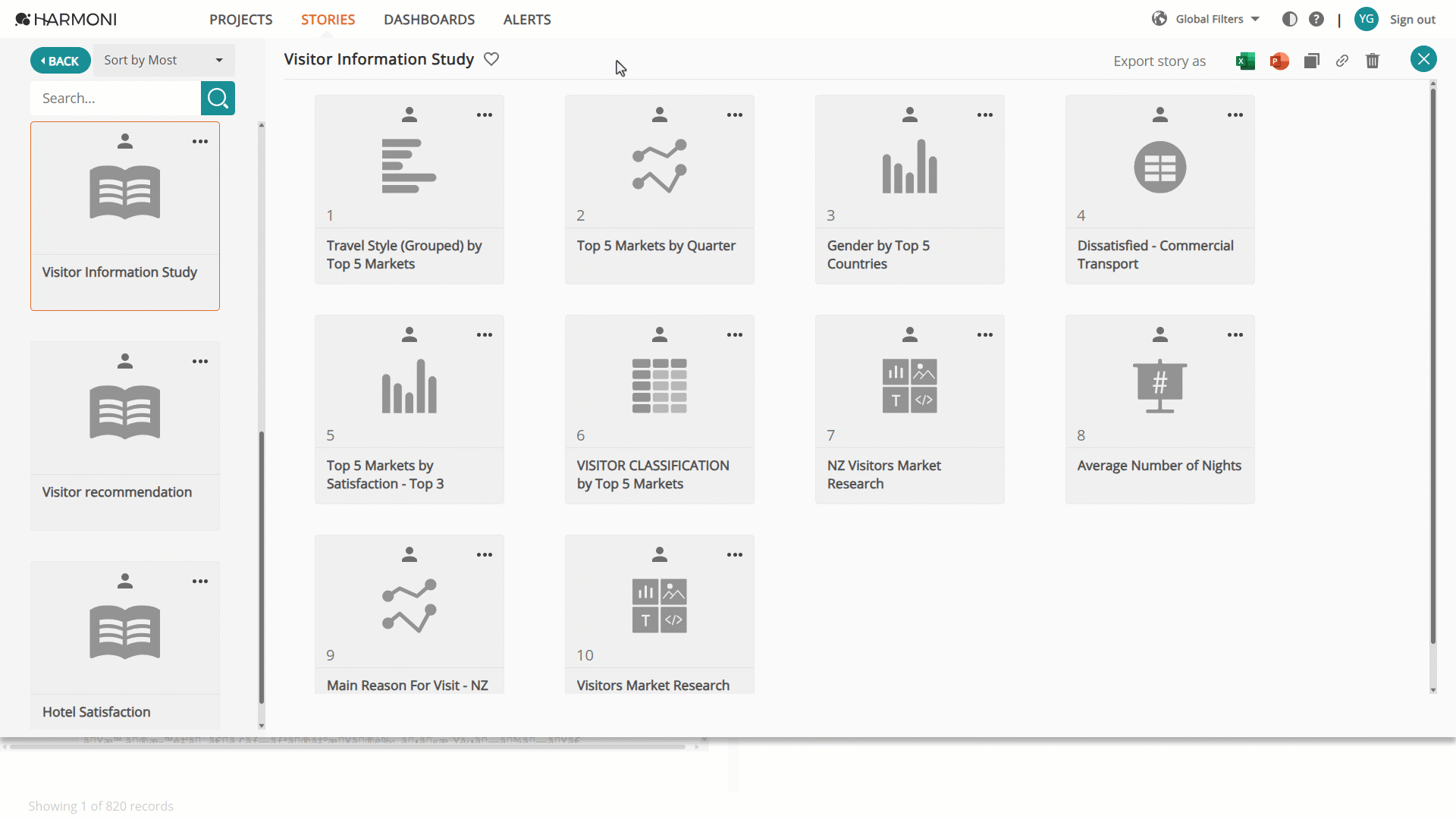Open options menu for Hotel Satisfaction story
This screenshot has width=1456, height=819.
(x=200, y=582)
